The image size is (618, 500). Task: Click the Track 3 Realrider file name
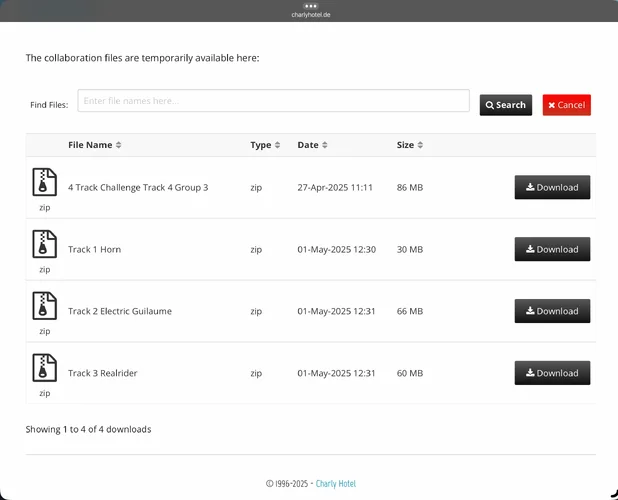[102, 373]
